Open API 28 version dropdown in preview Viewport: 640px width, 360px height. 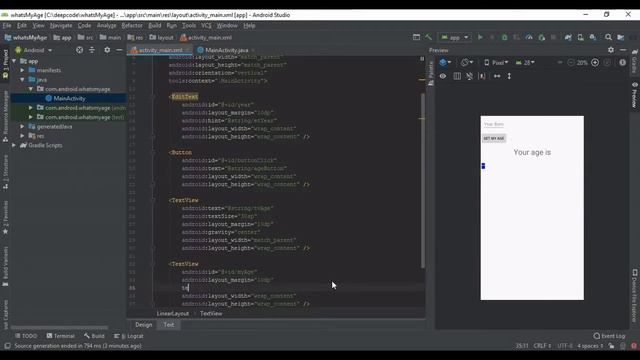pyautogui.click(x=525, y=62)
